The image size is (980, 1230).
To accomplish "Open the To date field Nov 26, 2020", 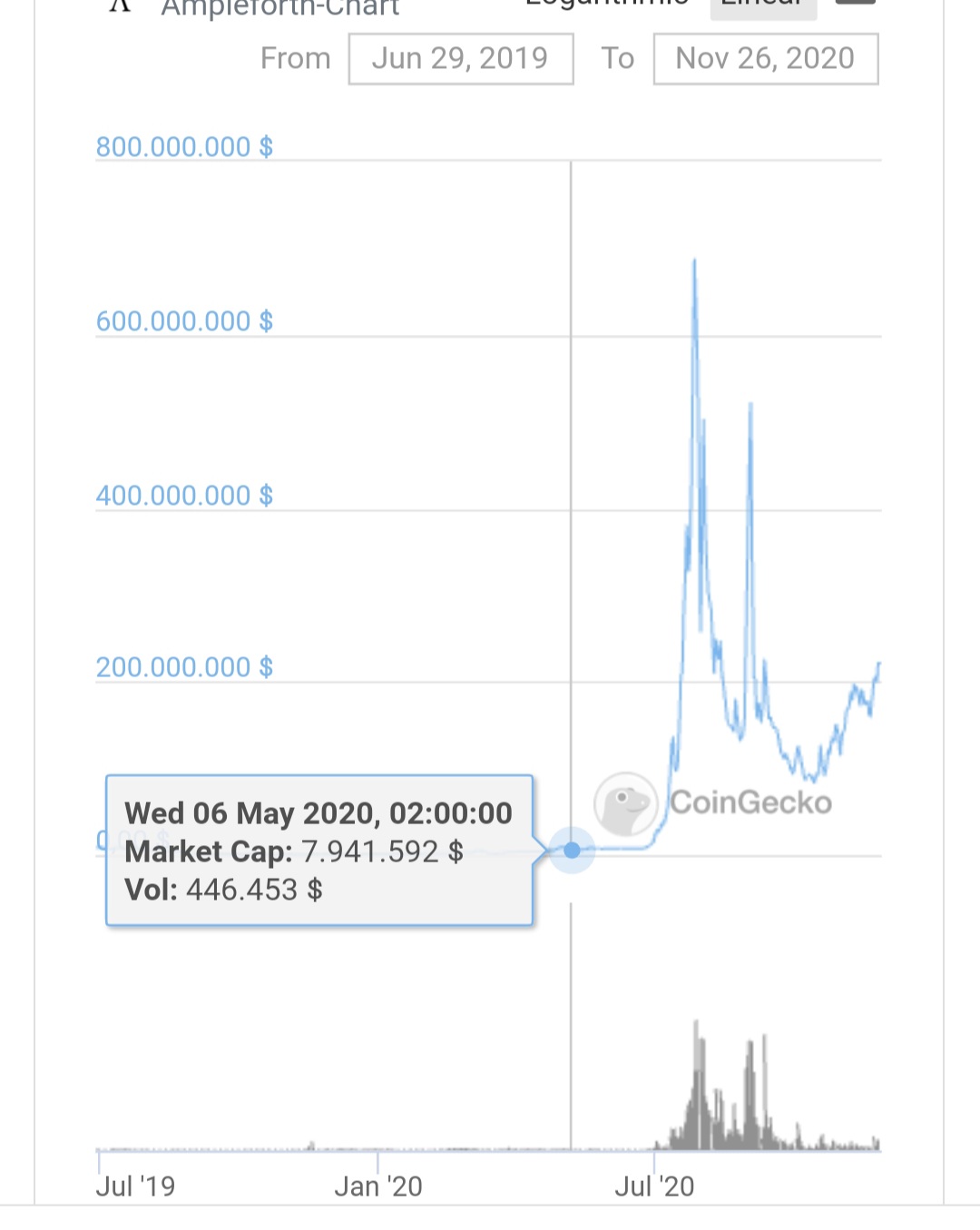I will 765,59.
